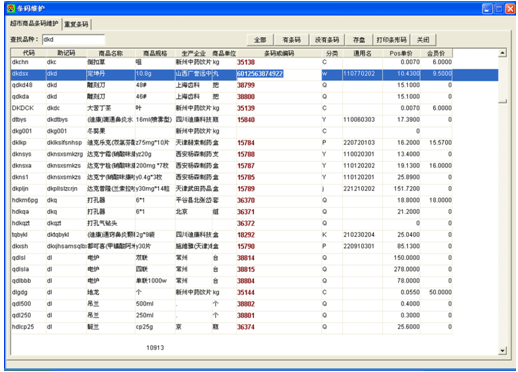
Task: Click the 条码或编码 column header
Action: point(279,53)
